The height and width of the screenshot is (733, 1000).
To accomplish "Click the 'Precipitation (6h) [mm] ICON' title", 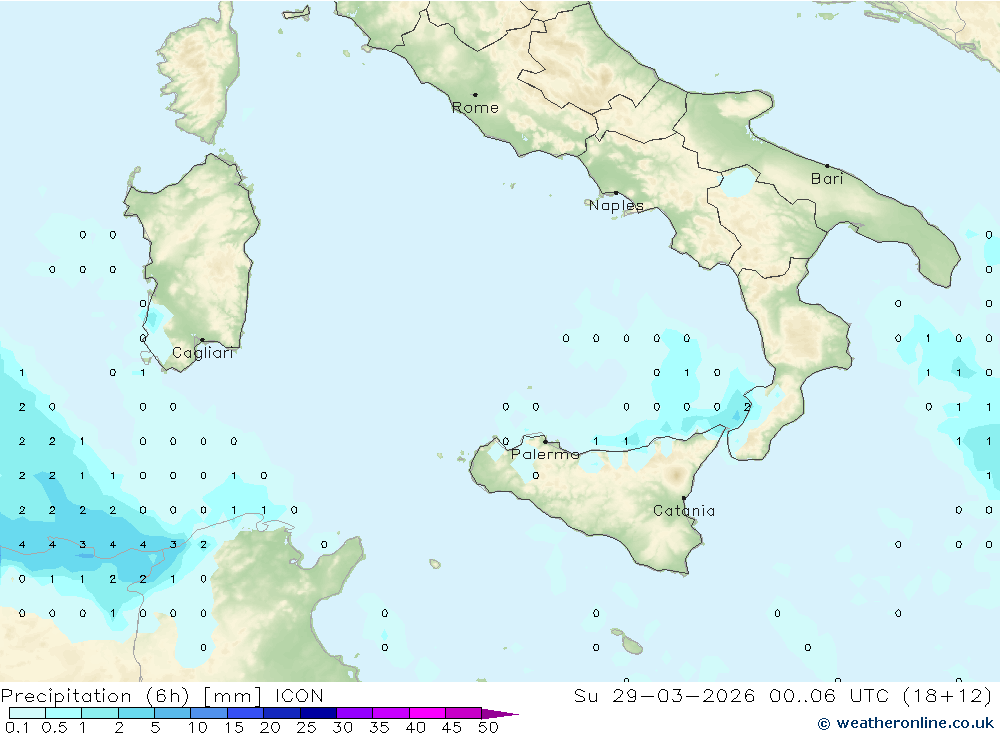I will (x=162, y=696).
